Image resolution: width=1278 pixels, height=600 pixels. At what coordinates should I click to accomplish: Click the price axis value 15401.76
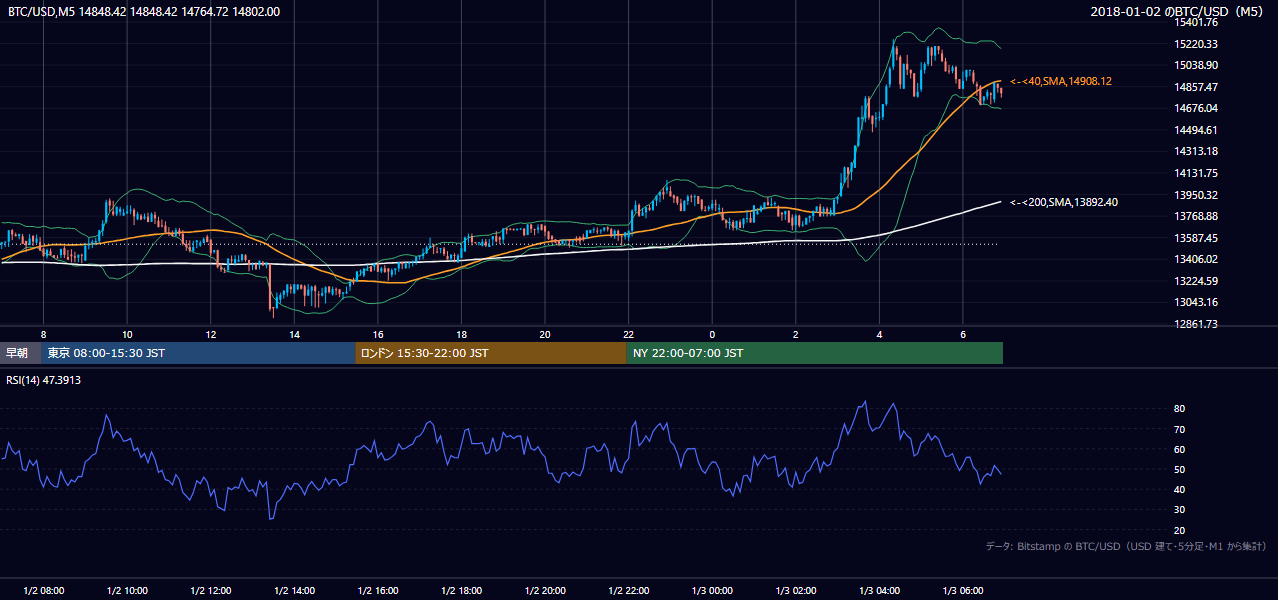click(1198, 22)
